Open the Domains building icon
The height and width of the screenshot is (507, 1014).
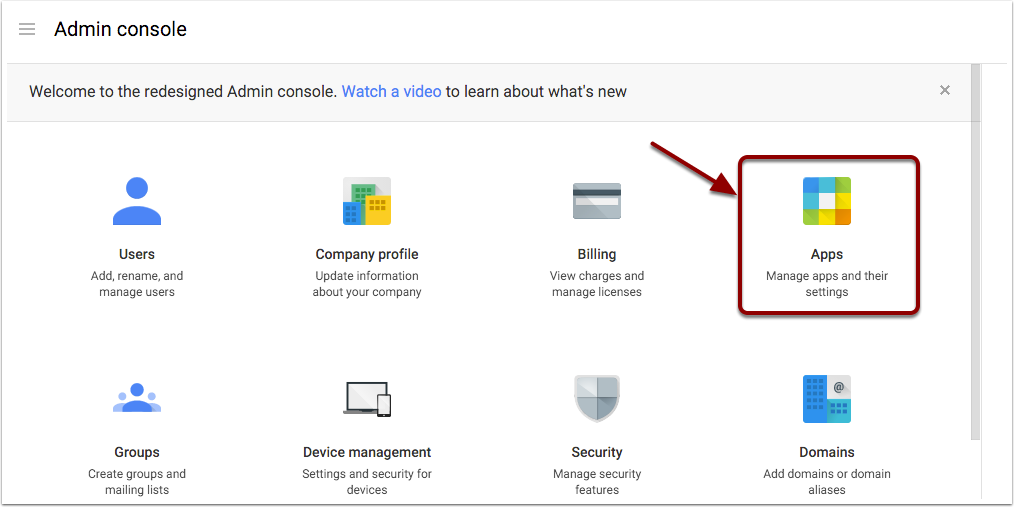tap(826, 399)
